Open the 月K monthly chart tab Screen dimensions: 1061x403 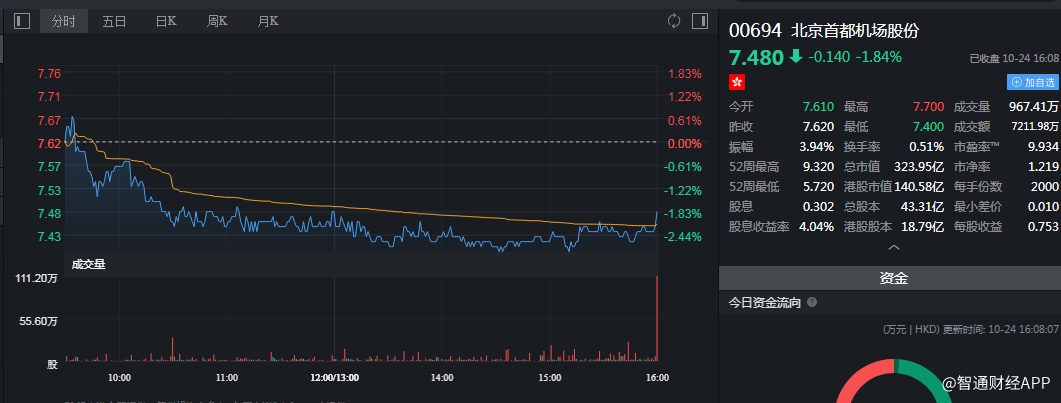[268, 21]
